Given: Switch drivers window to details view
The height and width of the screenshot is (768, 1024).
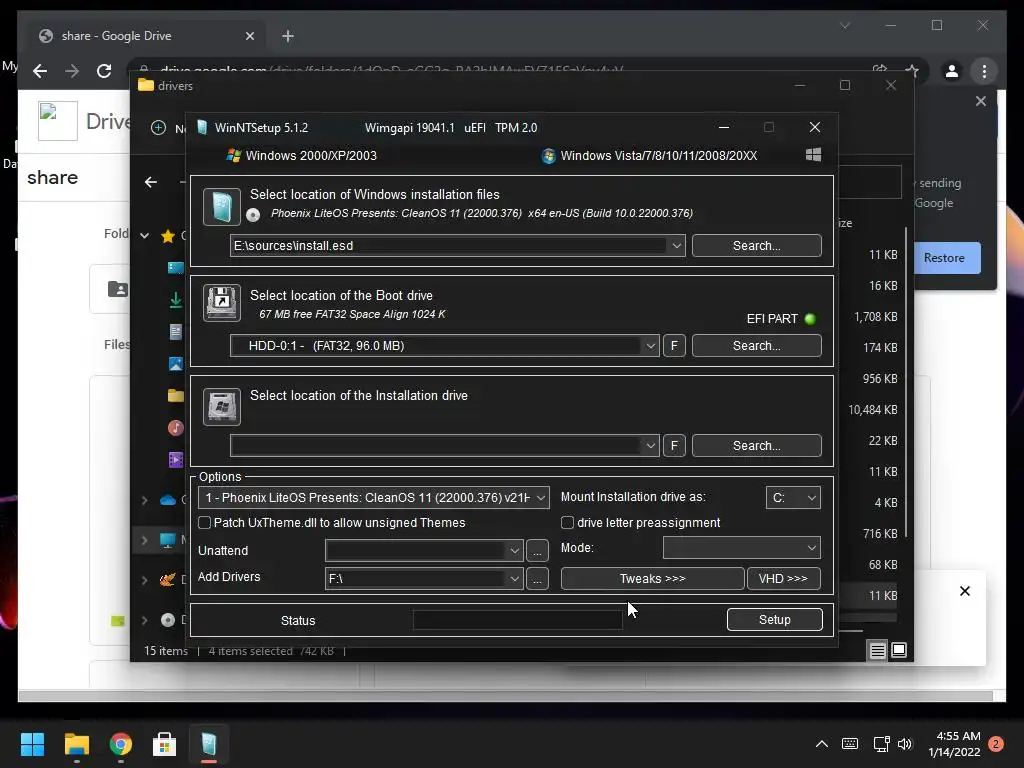Looking at the screenshot, I should [878, 650].
